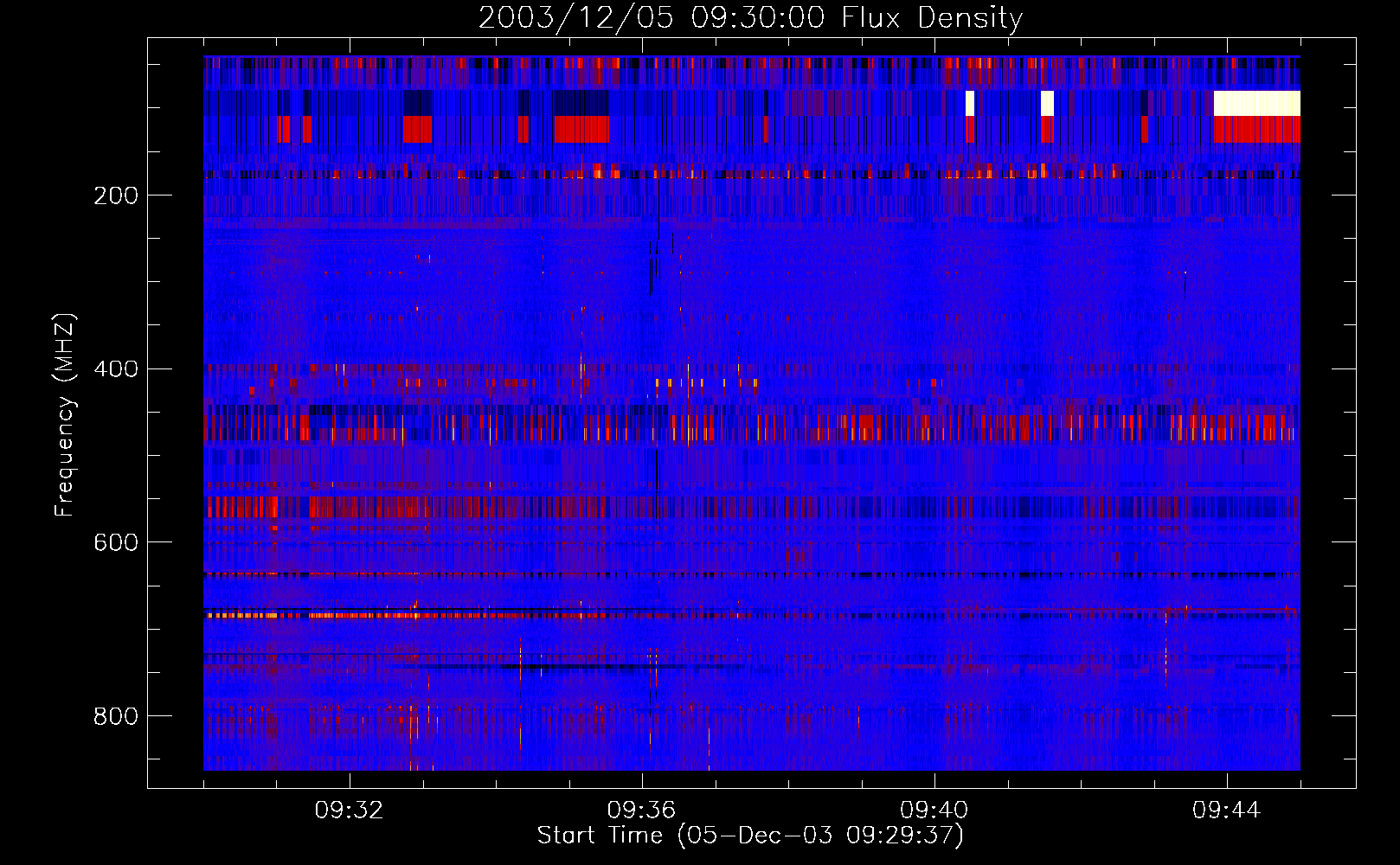Image resolution: width=1400 pixels, height=865 pixels.
Task: Click the 09:44 time tick label
Action: tap(1227, 811)
